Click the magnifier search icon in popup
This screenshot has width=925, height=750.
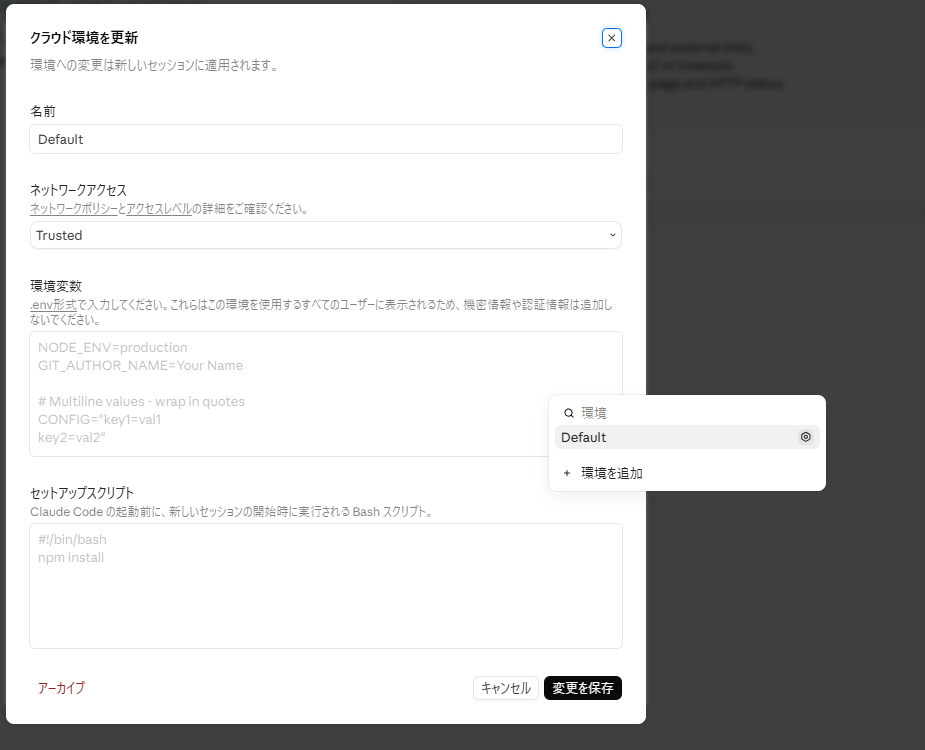[569, 413]
